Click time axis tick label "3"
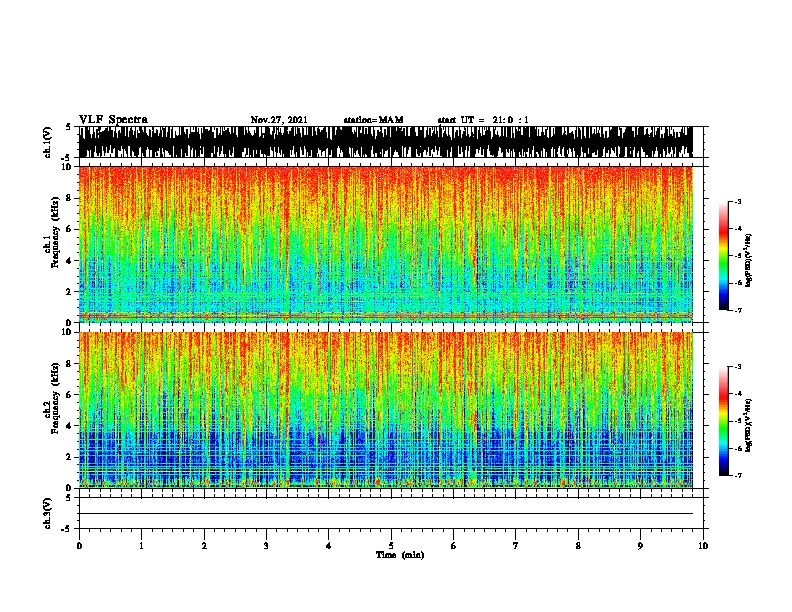Screen dimensions: 792x612 tap(266, 546)
